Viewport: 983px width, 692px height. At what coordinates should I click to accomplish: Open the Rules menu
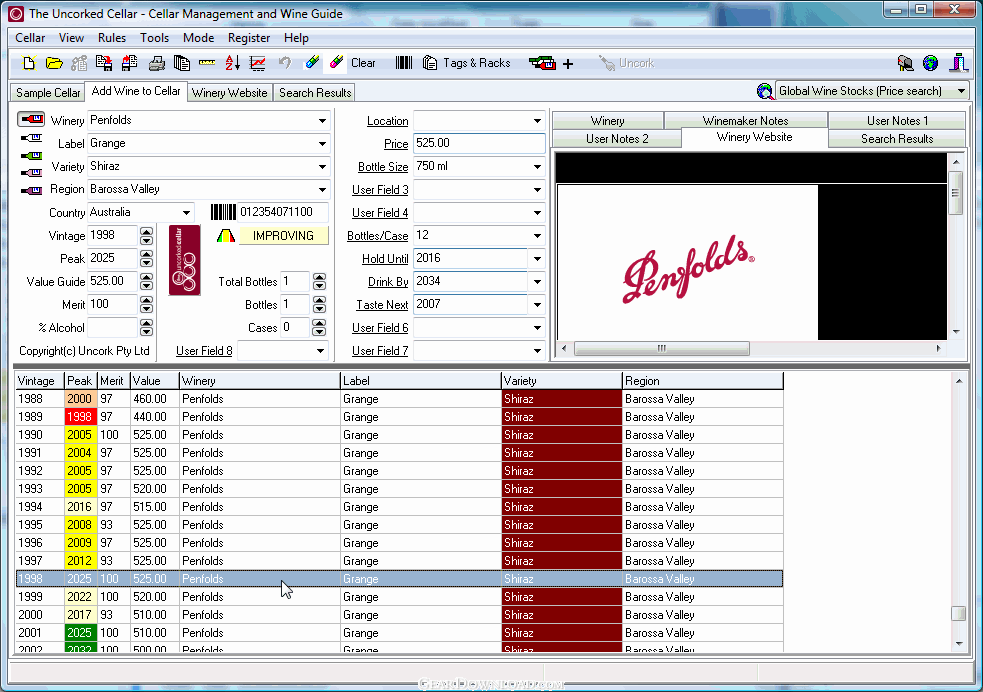point(112,38)
